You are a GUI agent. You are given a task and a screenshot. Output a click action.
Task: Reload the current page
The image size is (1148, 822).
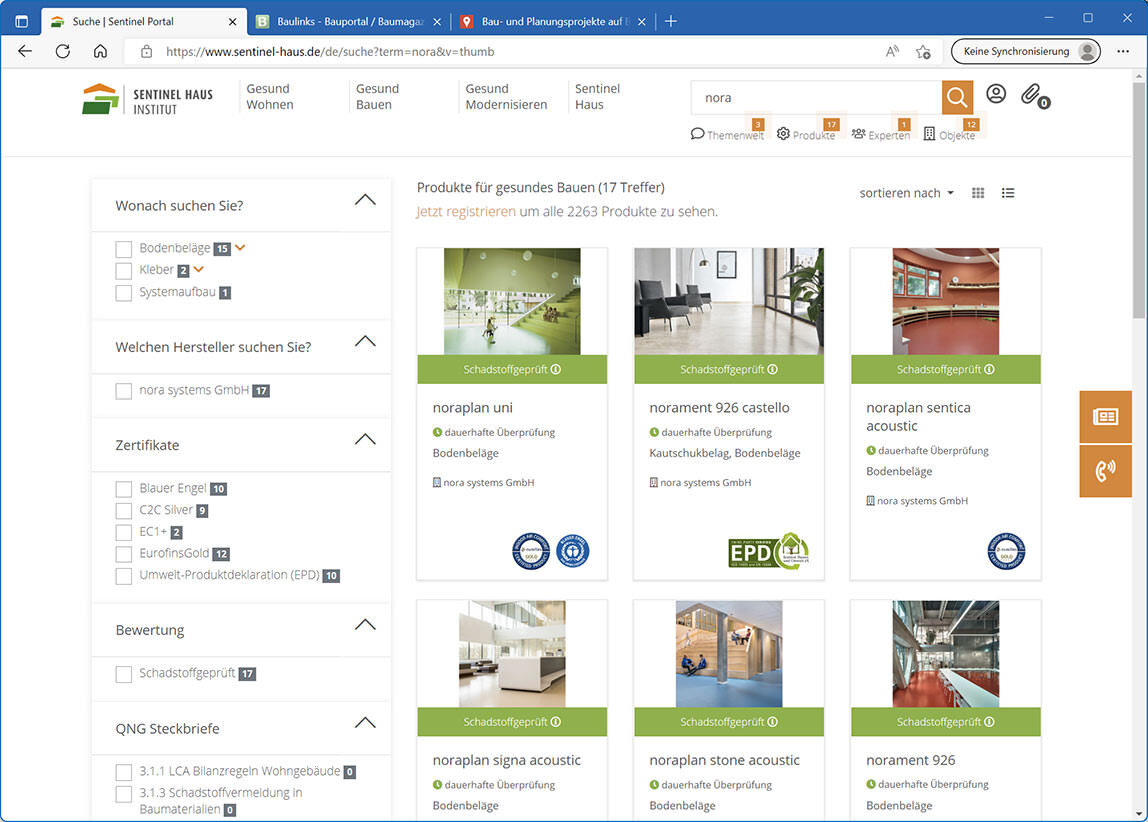63,51
